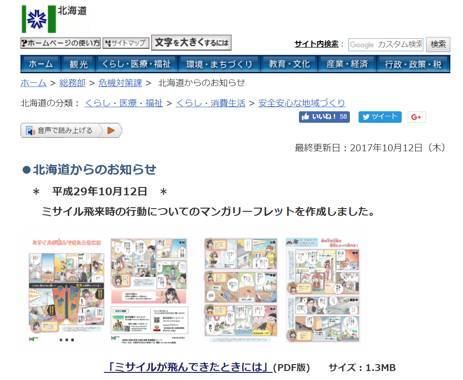Click the Hokkaido logo emblem

[x=39, y=19]
